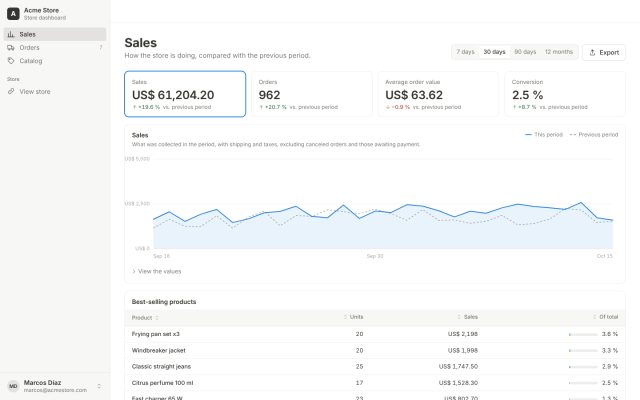Select the Orders metric card
Viewport: 640px width, 400px height.
coord(311,94)
